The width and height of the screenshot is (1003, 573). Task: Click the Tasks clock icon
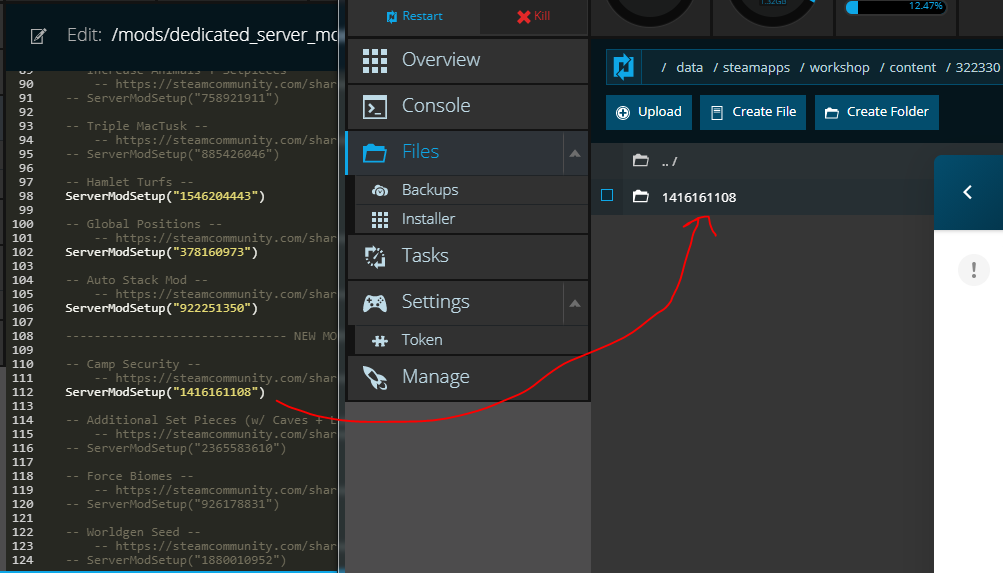click(x=375, y=256)
